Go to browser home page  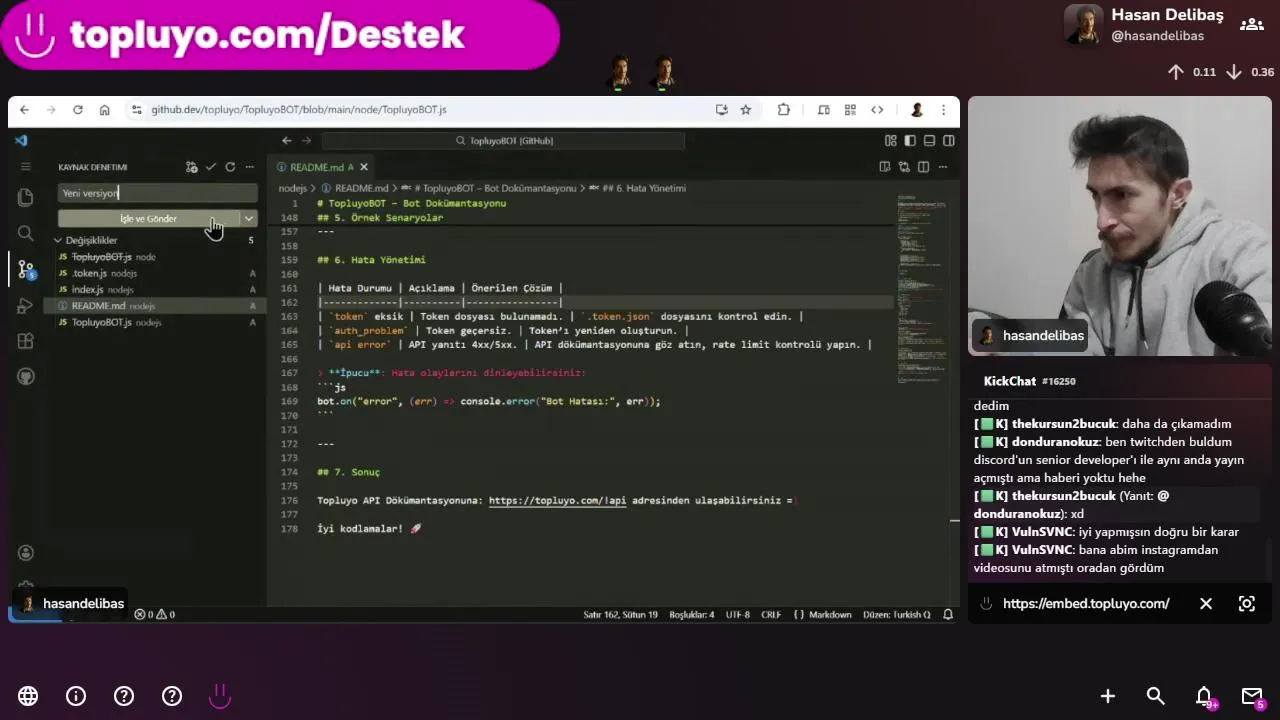[x=104, y=110]
